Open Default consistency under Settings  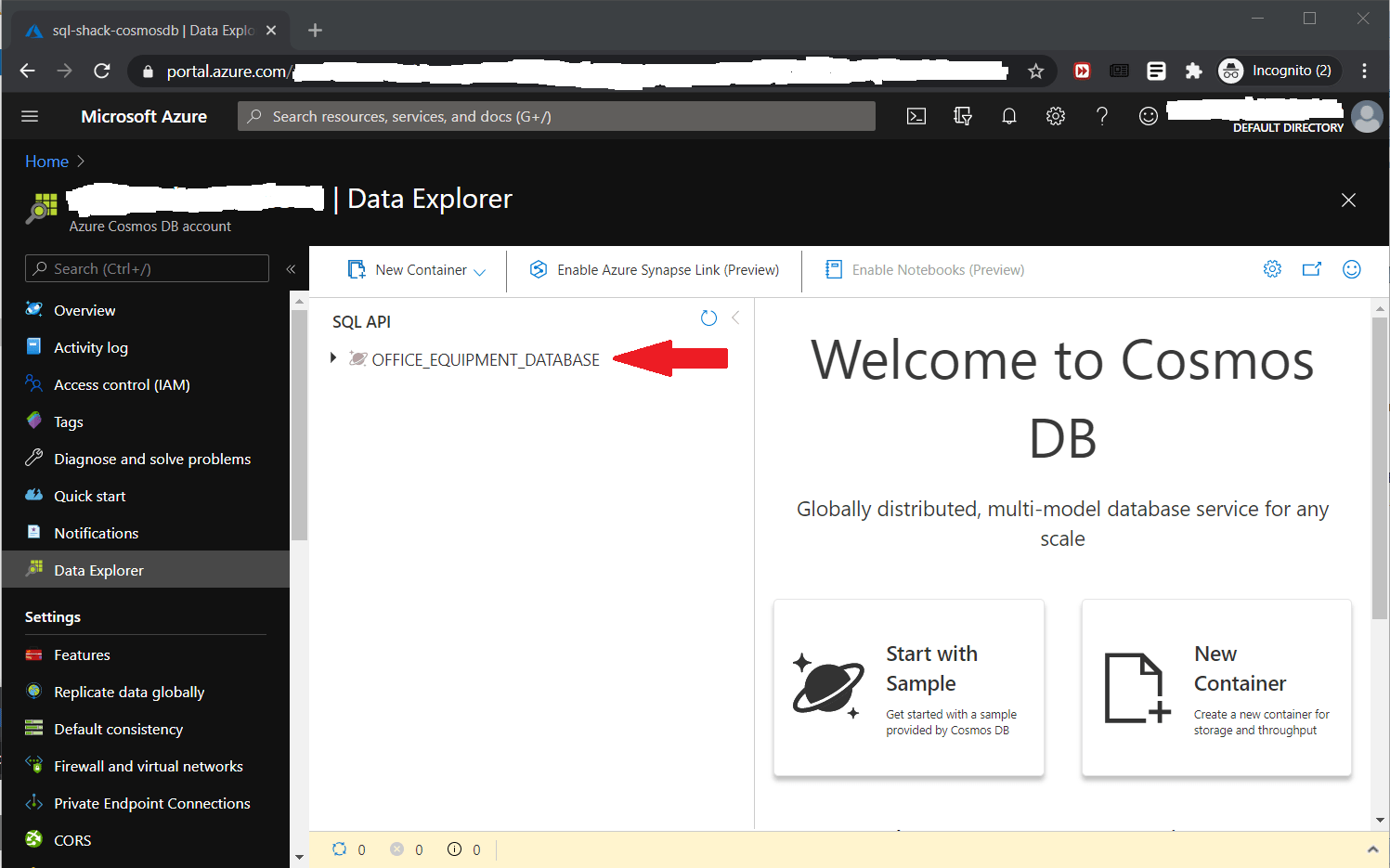[x=119, y=729]
